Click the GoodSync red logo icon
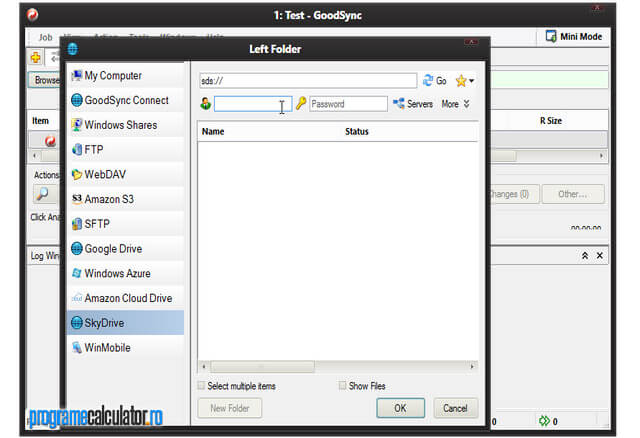Viewport: 640px width, 438px height. click(x=33, y=15)
